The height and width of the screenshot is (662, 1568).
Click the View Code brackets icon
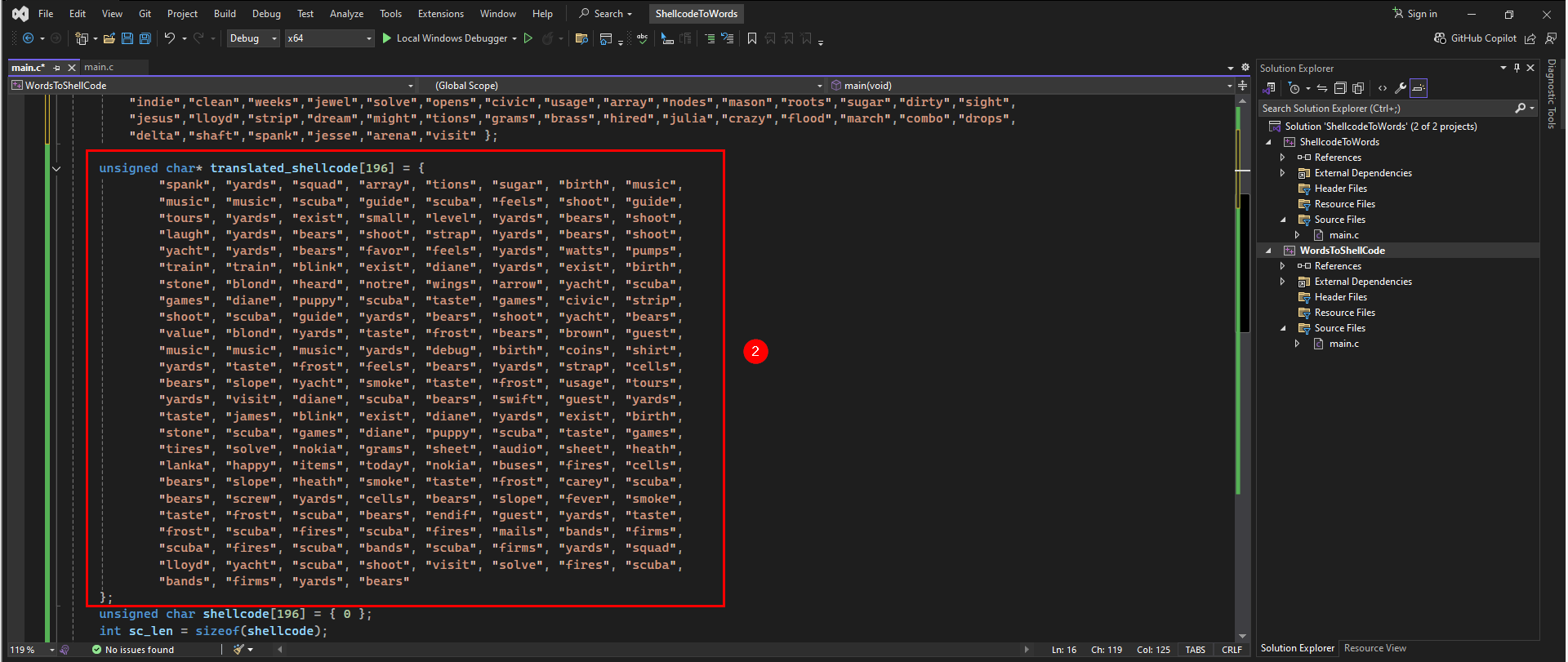pos(1383,88)
